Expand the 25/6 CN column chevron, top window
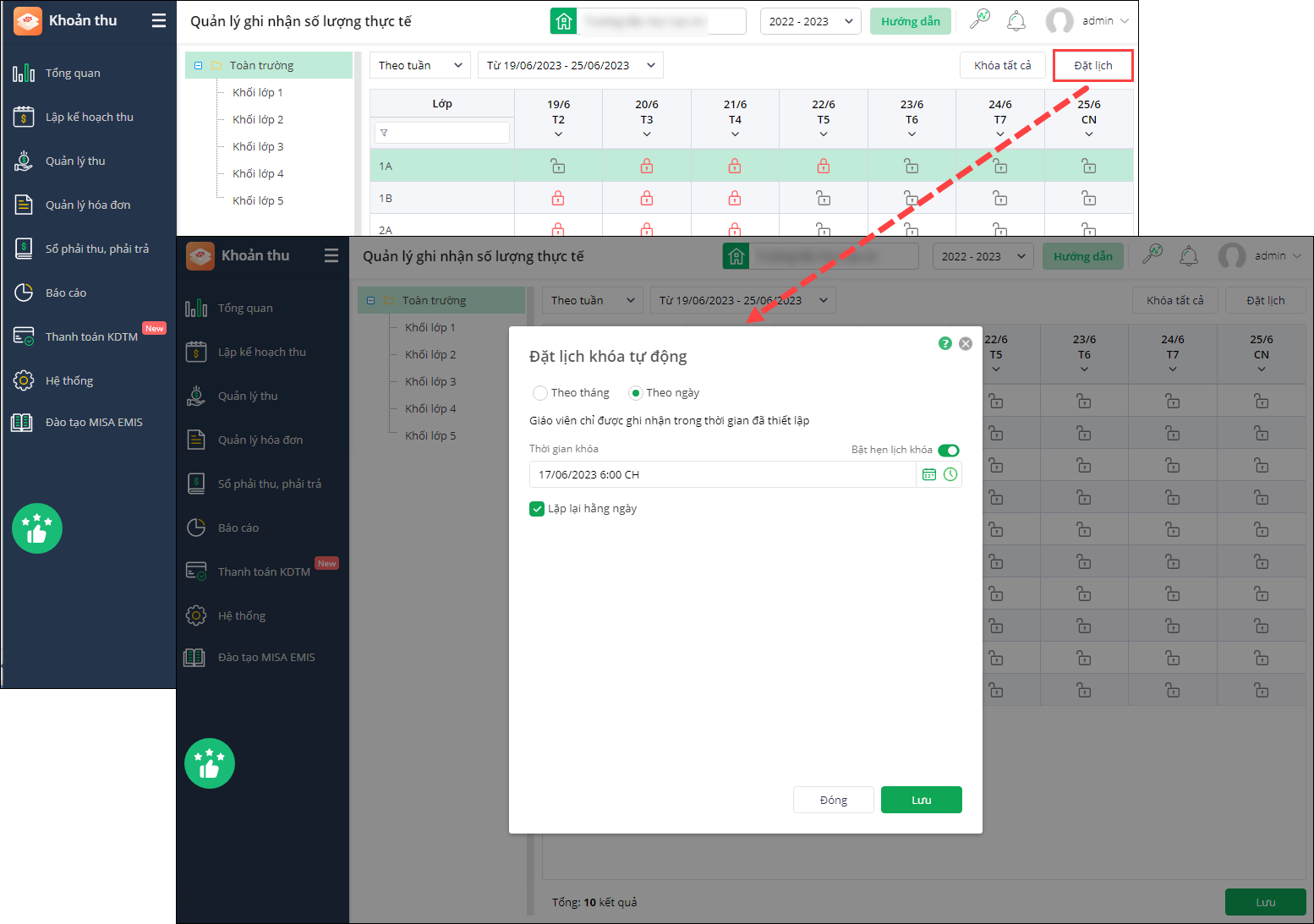 [1089, 134]
